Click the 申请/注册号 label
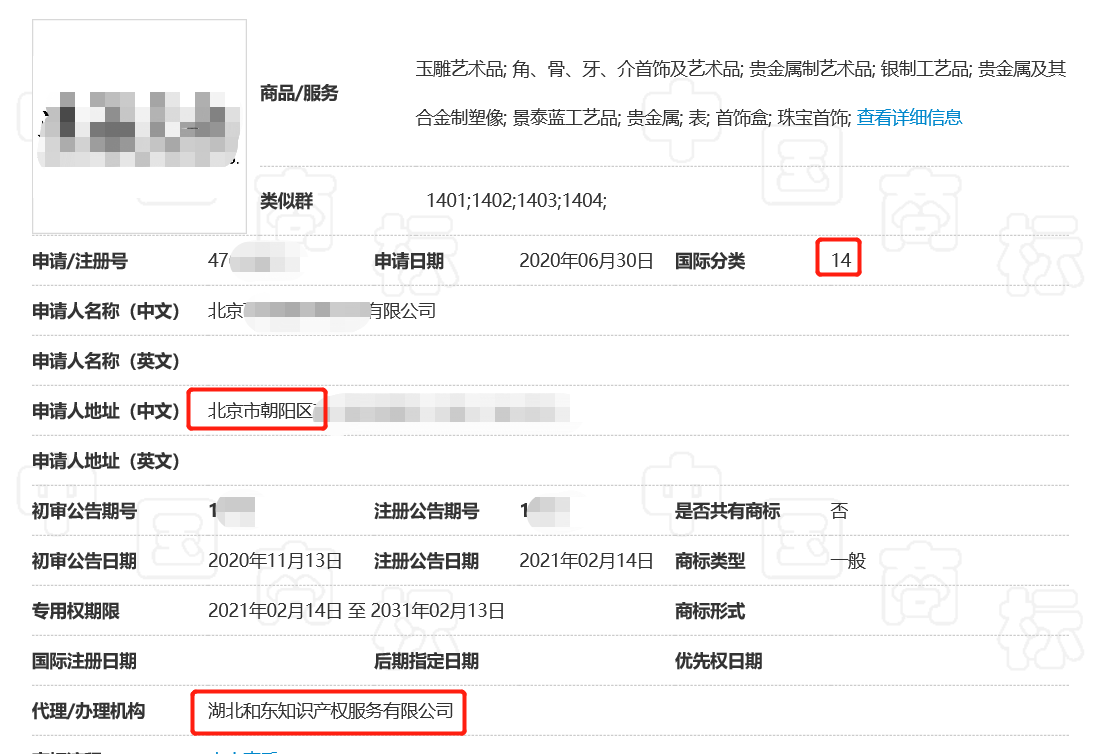This screenshot has height=754, width=1095. click(x=80, y=261)
